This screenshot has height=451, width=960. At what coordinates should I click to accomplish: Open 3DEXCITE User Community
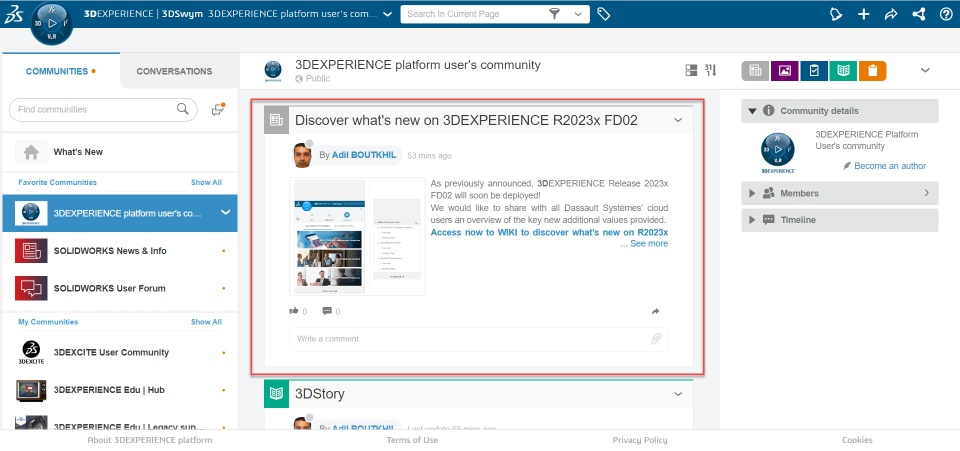point(120,352)
